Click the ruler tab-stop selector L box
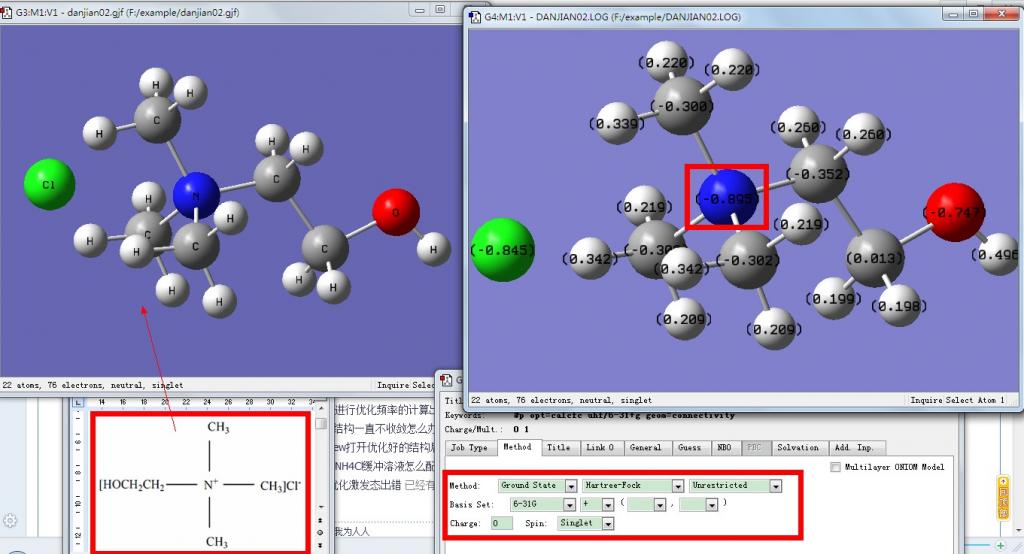 [78, 402]
